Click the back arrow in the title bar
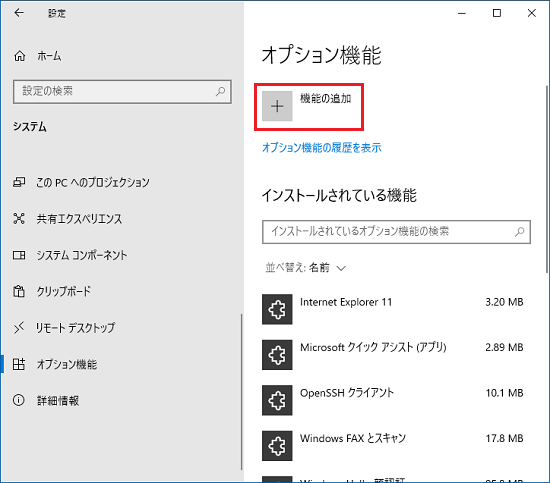 (x=19, y=13)
